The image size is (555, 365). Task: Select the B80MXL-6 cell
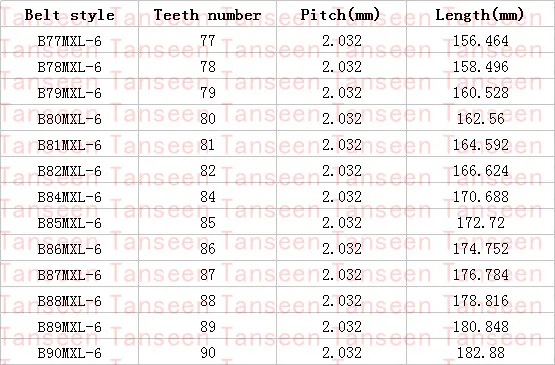(x=69, y=119)
